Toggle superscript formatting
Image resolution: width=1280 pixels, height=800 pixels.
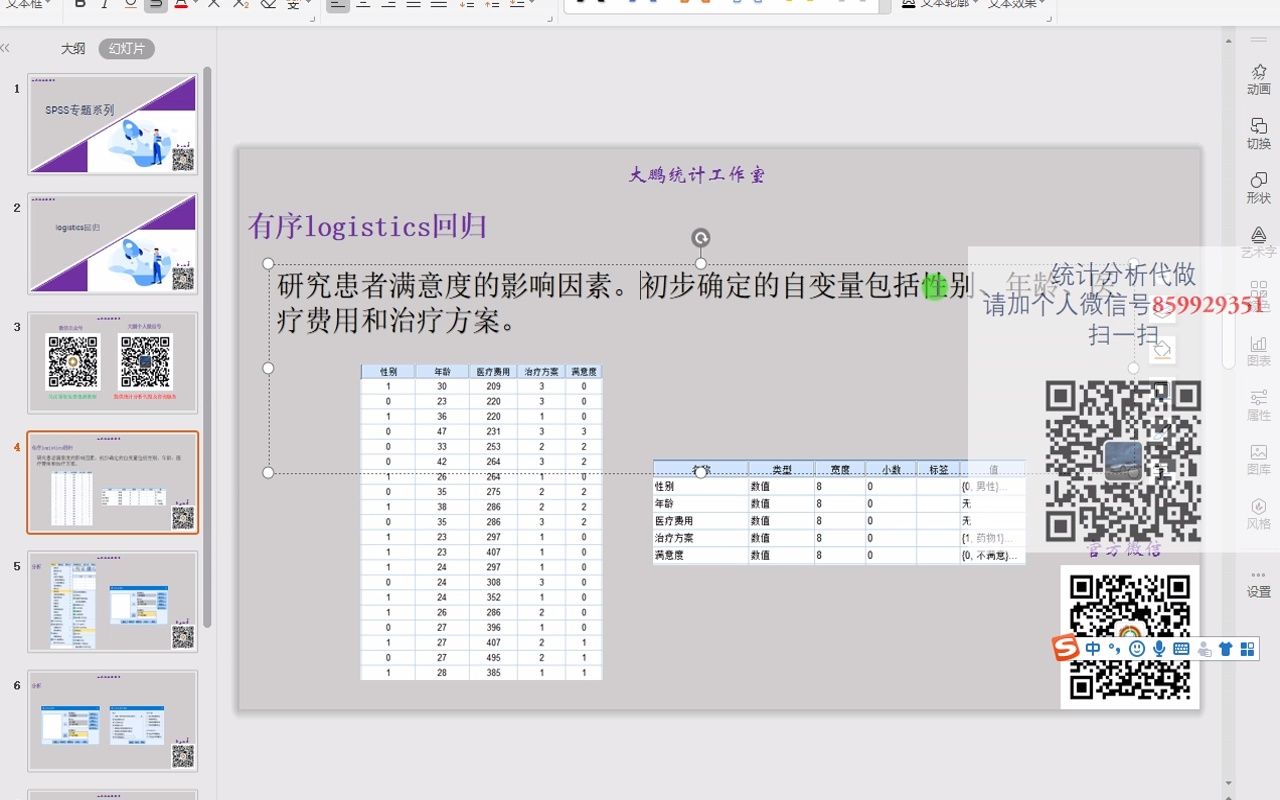coord(214,4)
